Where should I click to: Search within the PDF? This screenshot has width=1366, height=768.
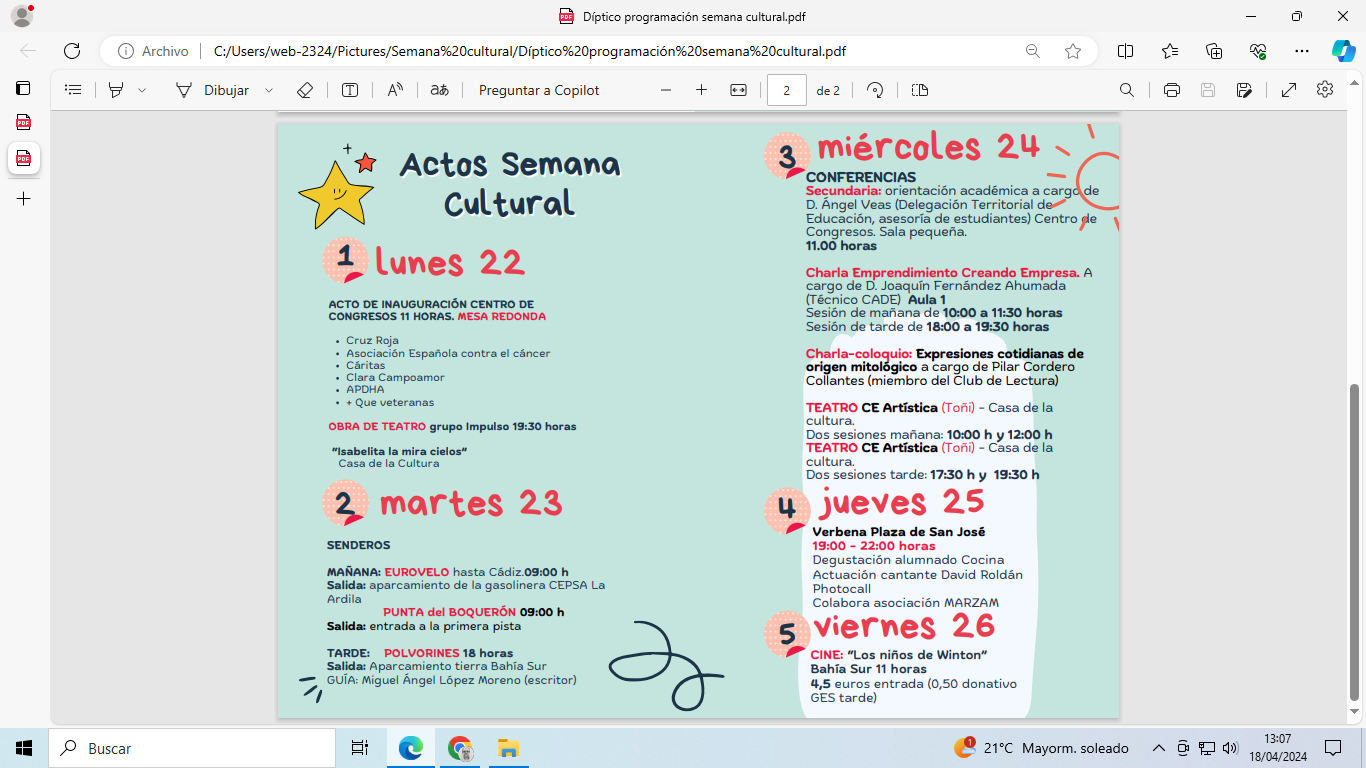(1127, 90)
